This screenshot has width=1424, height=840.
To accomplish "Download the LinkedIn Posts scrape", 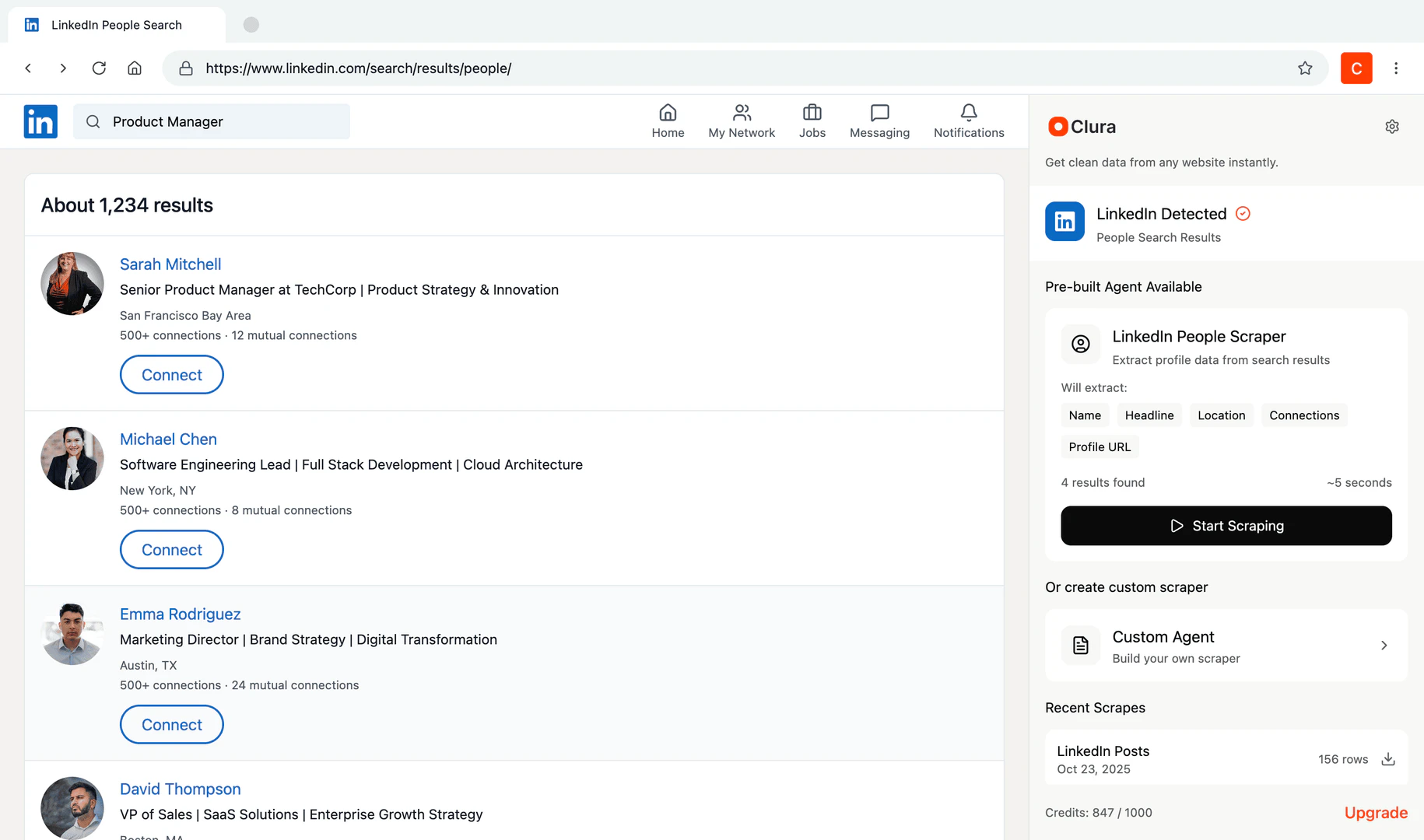I will click(x=1388, y=759).
